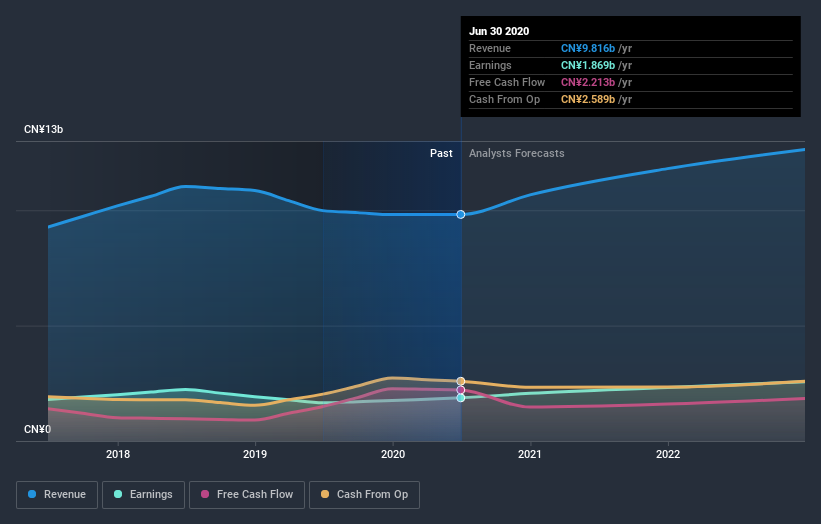The image size is (821, 524).
Task: Click the 2018 x-axis label
Action: [x=118, y=454]
